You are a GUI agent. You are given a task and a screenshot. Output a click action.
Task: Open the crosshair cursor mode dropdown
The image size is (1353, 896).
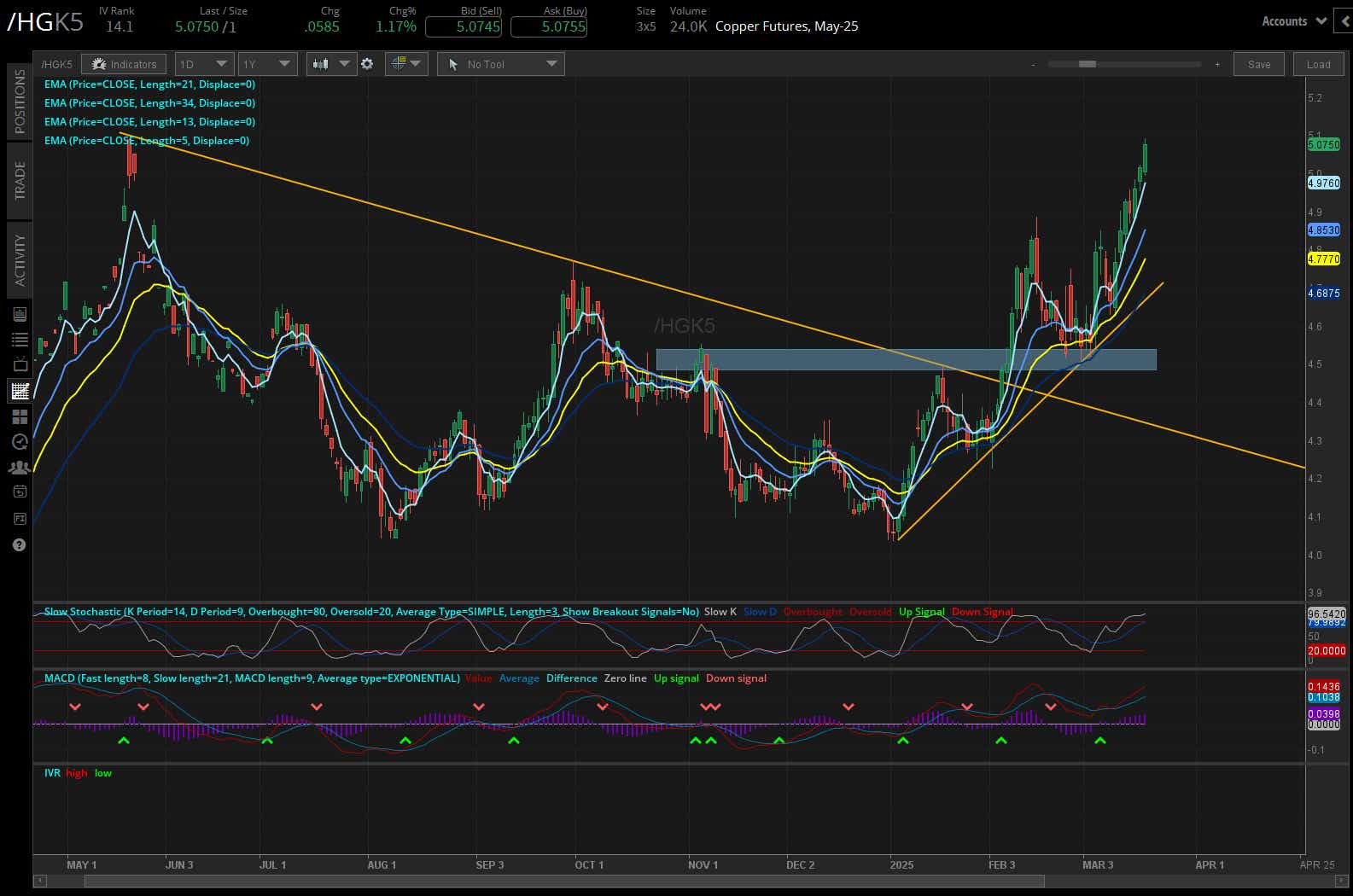[405, 64]
